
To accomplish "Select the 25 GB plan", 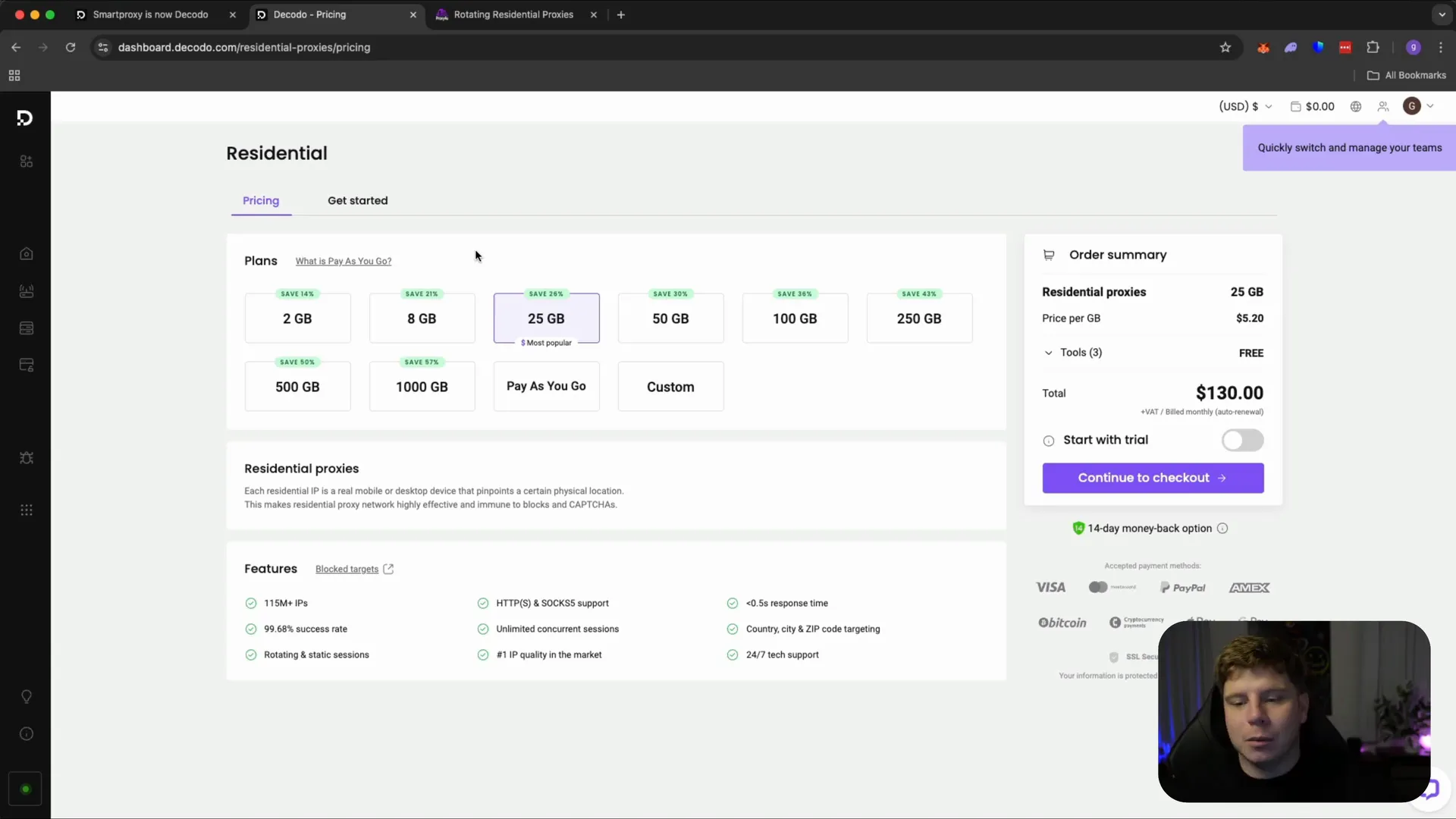I will point(546,318).
